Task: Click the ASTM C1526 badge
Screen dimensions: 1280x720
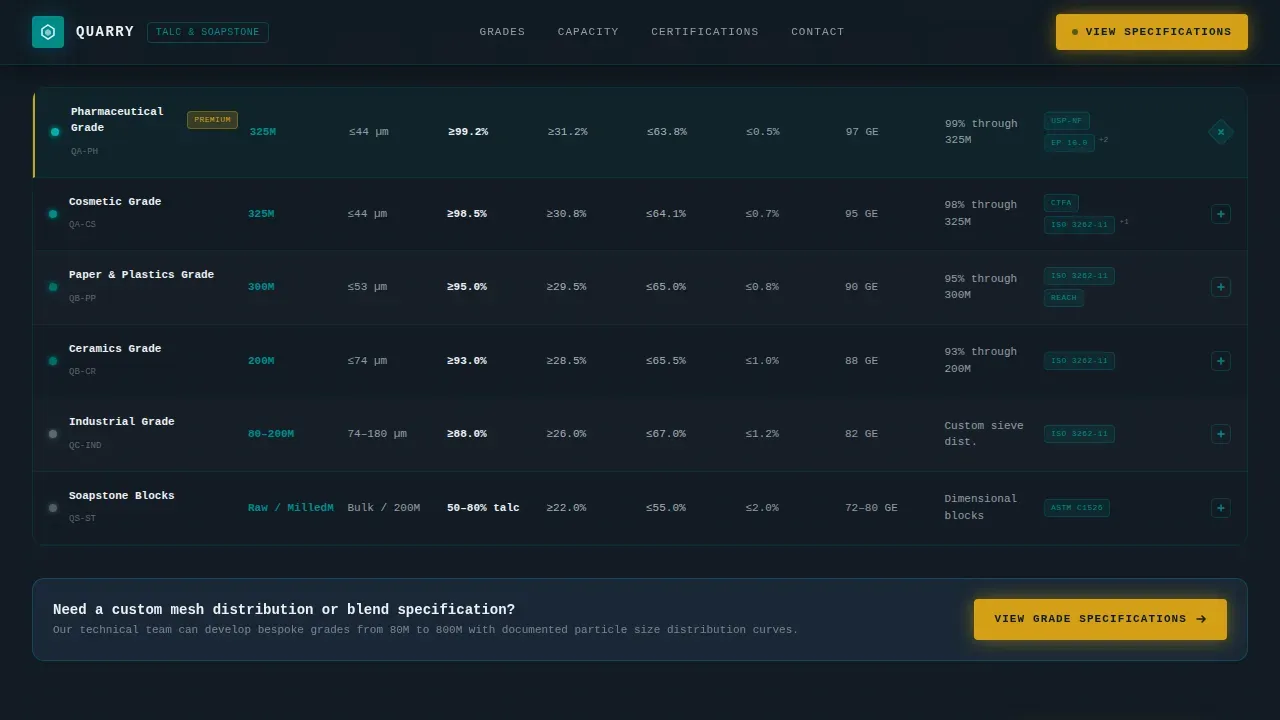Action: pyautogui.click(x=1077, y=508)
